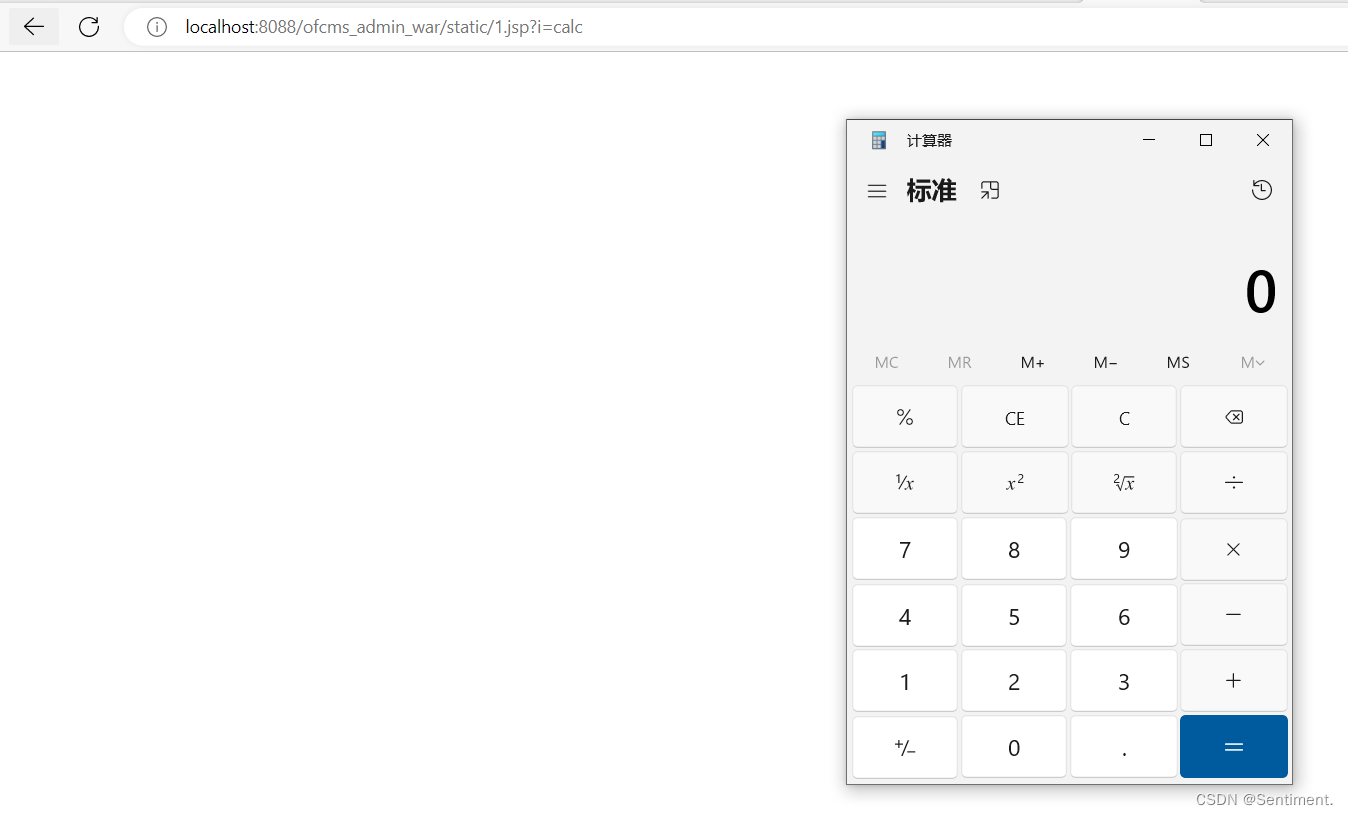Click digit 0 key on calculator keypad
Image resolution: width=1348 pixels, height=815 pixels.
click(x=1014, y=747)
